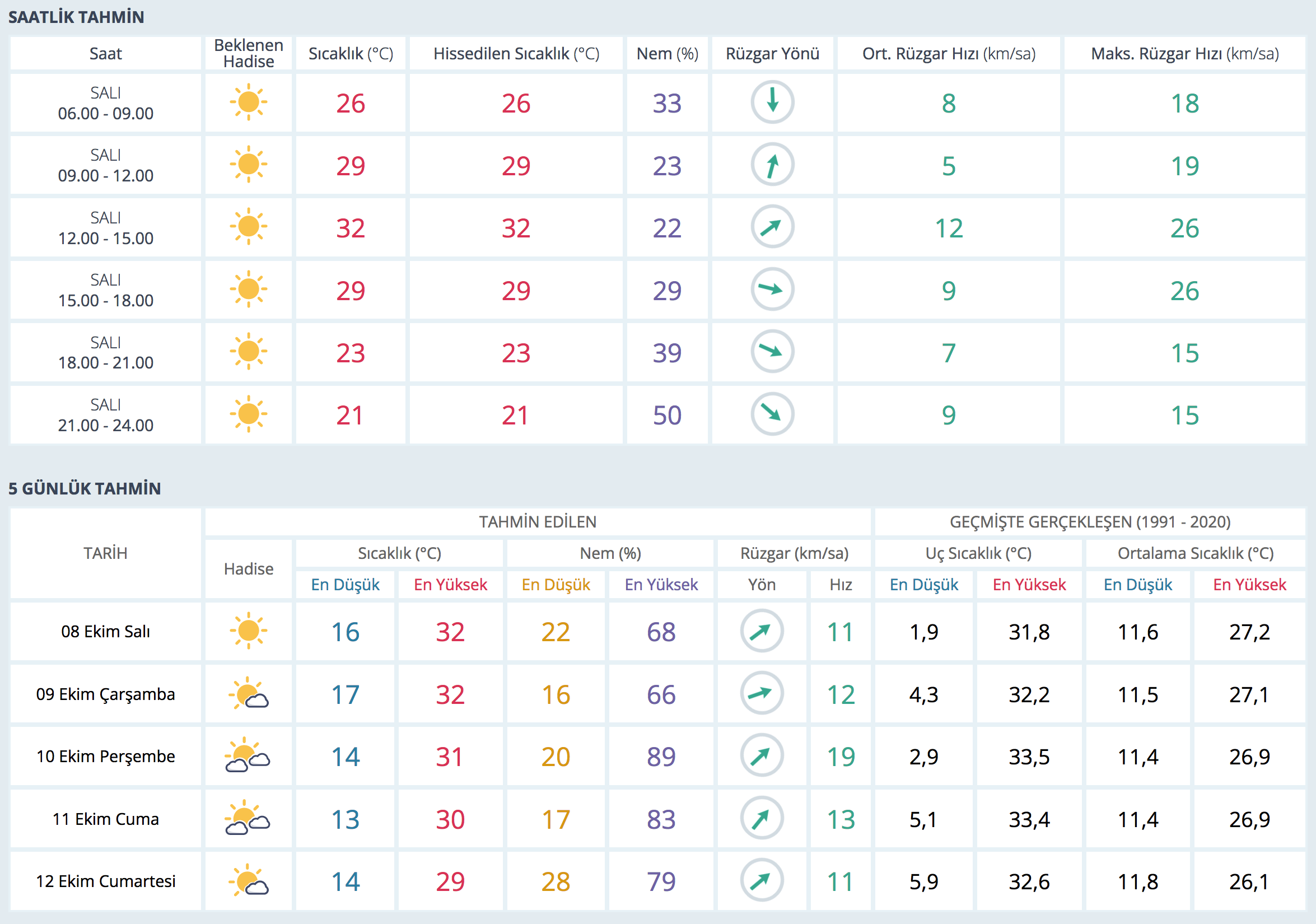Click the SALI 12.00 - 15.00 time cell
The height and width of the screenshot is (924, 1316).
click(x=105, y=227)
